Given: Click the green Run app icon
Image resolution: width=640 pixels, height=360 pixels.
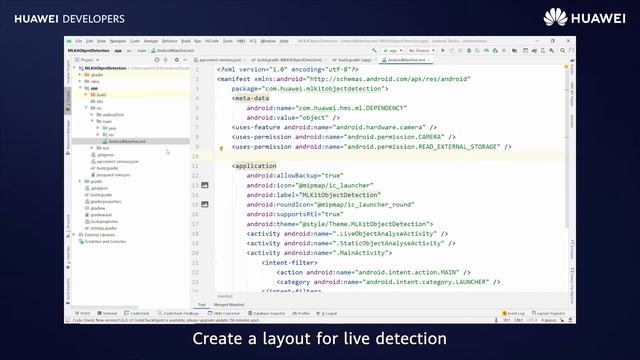Looking at the screenshot, I should tap(443, 51).
